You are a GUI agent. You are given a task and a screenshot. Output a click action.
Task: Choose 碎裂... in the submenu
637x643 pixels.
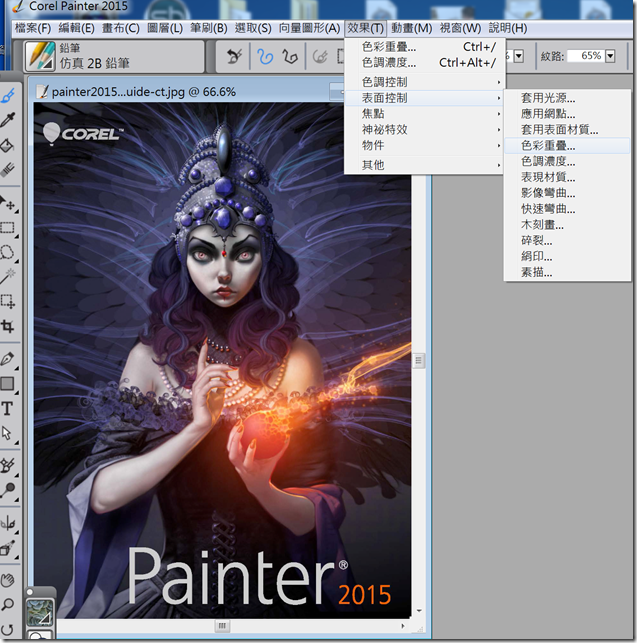[567, 241]
